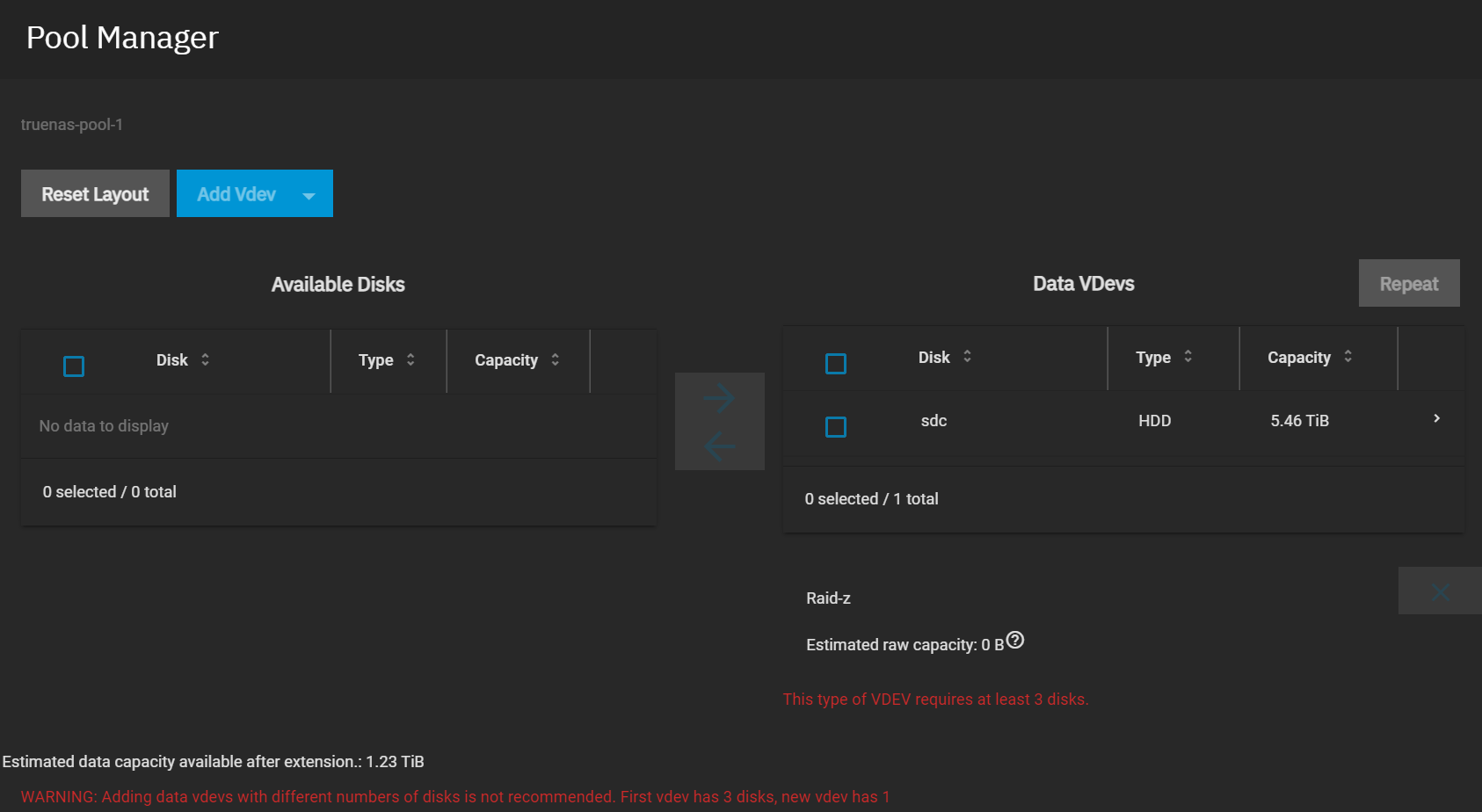The image size is (1482, 812).
Task: Toggle select-all checkbox in Available Disks
Action: (x=74, y=366)
